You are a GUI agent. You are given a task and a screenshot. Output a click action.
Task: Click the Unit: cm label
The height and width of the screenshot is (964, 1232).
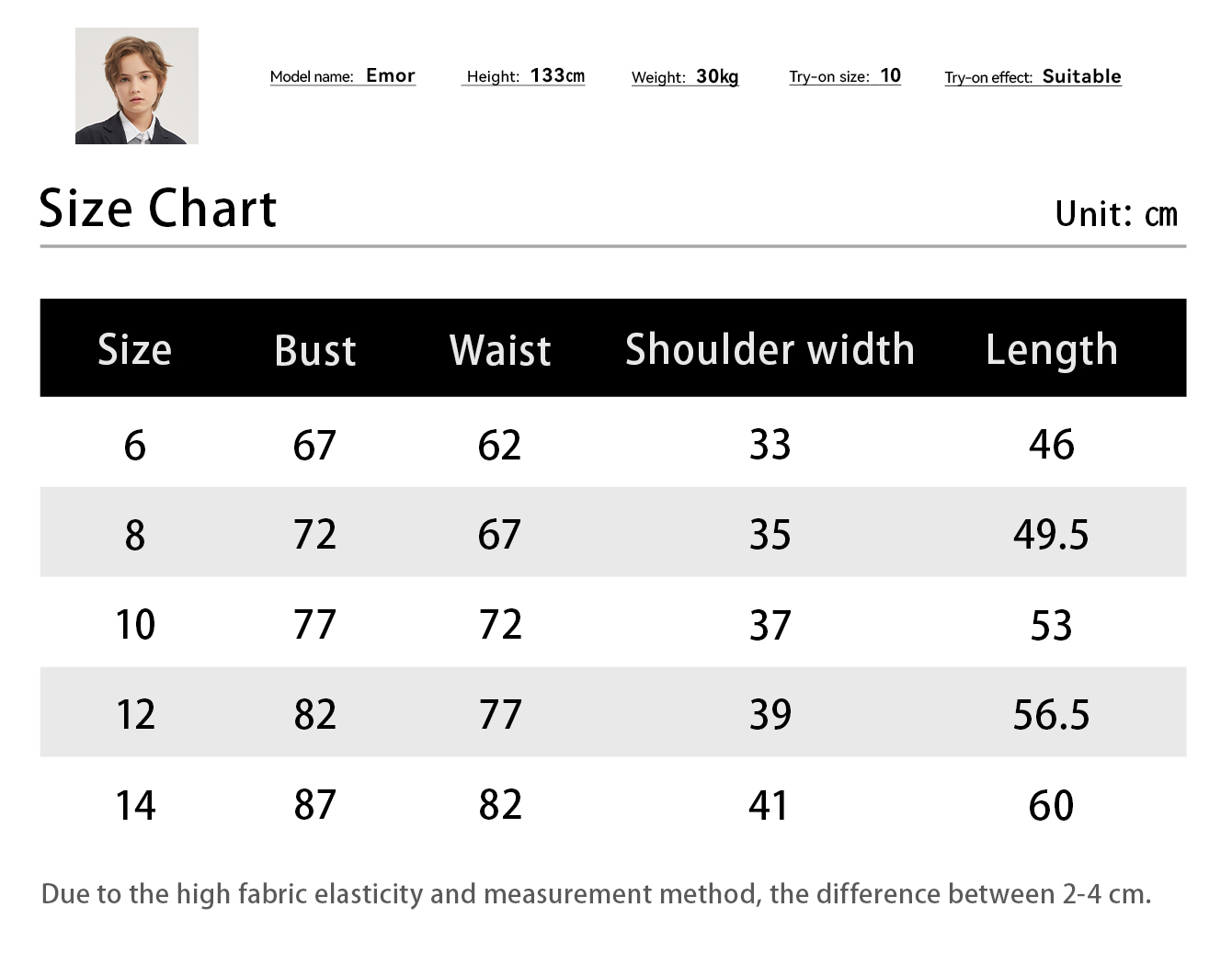[x=1116, y=214]
